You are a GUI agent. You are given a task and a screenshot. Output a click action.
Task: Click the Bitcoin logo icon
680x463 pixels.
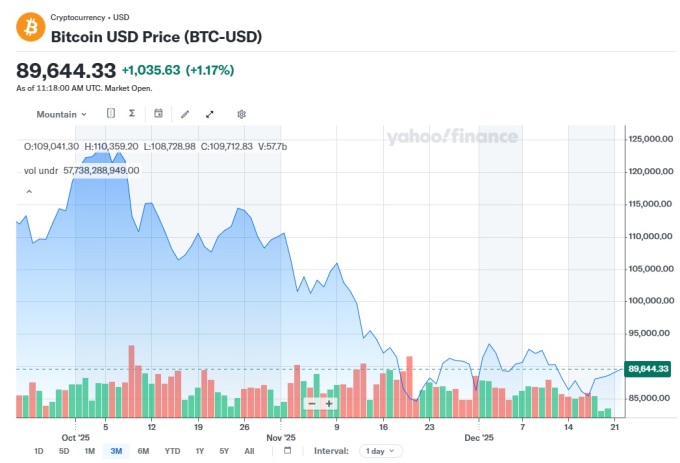click(30, 27)
